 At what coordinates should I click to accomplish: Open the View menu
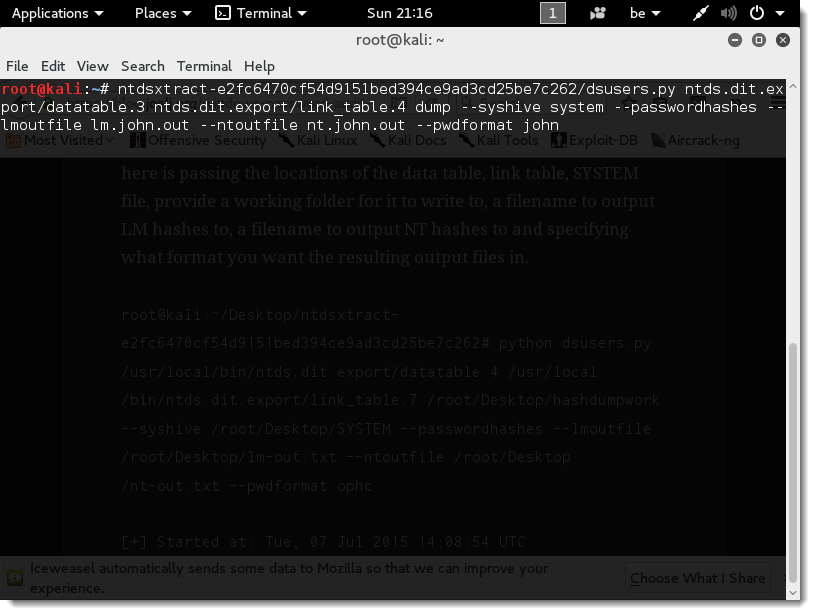point(92,66)
